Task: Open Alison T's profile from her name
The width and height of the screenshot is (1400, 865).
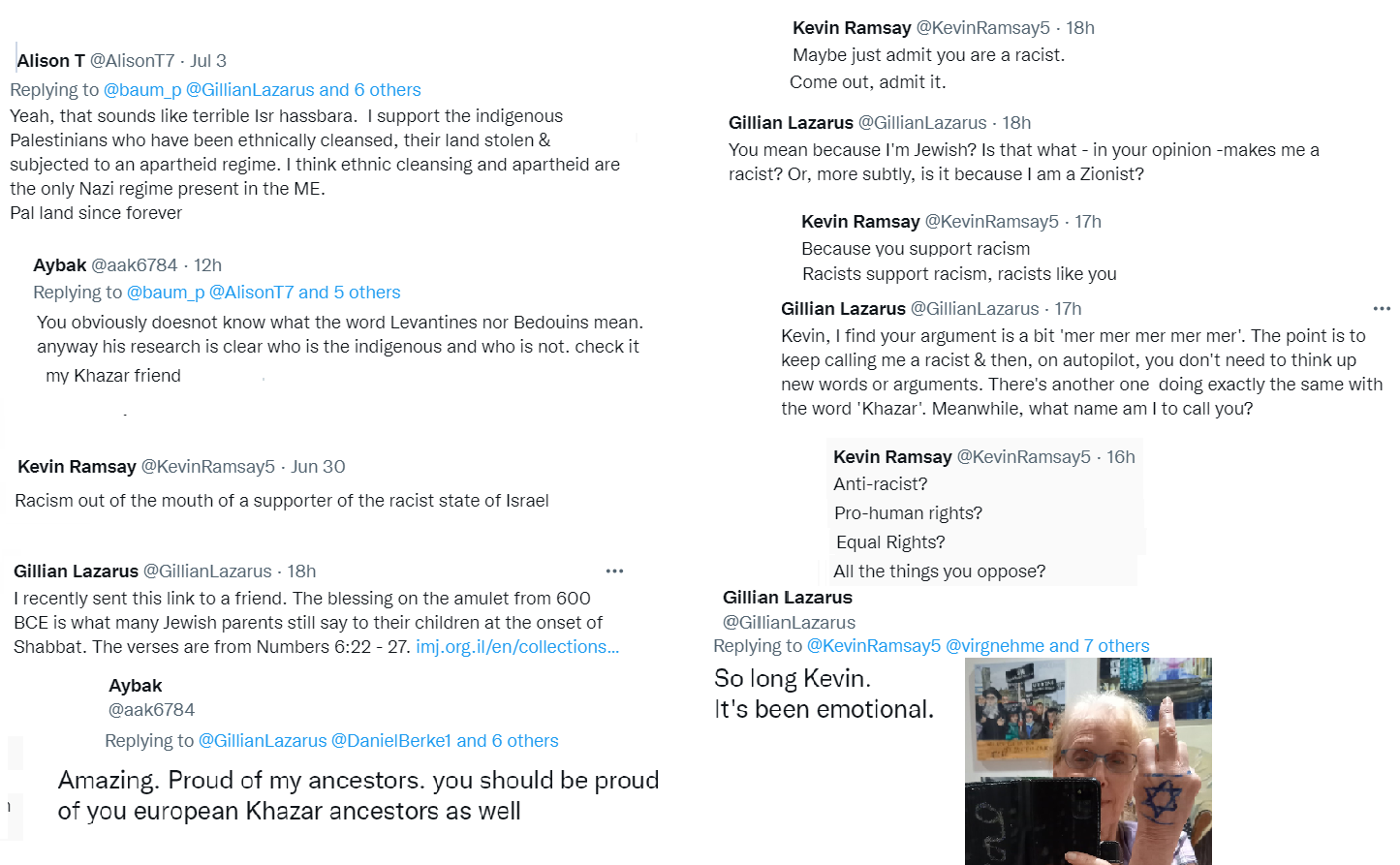Action: pyautogui.click(x=51, y=61)
